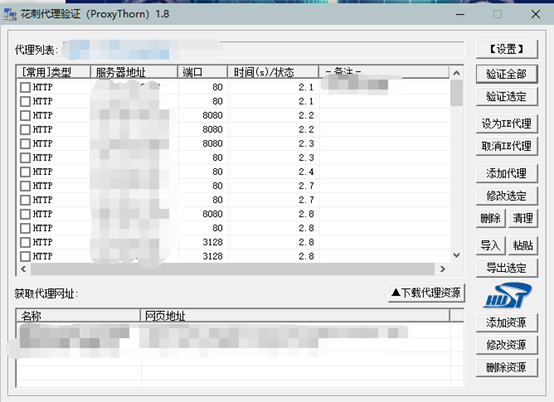Click 添加资源 add resource button
This screenshot has height=402, width=554.
tap(507, 322)
